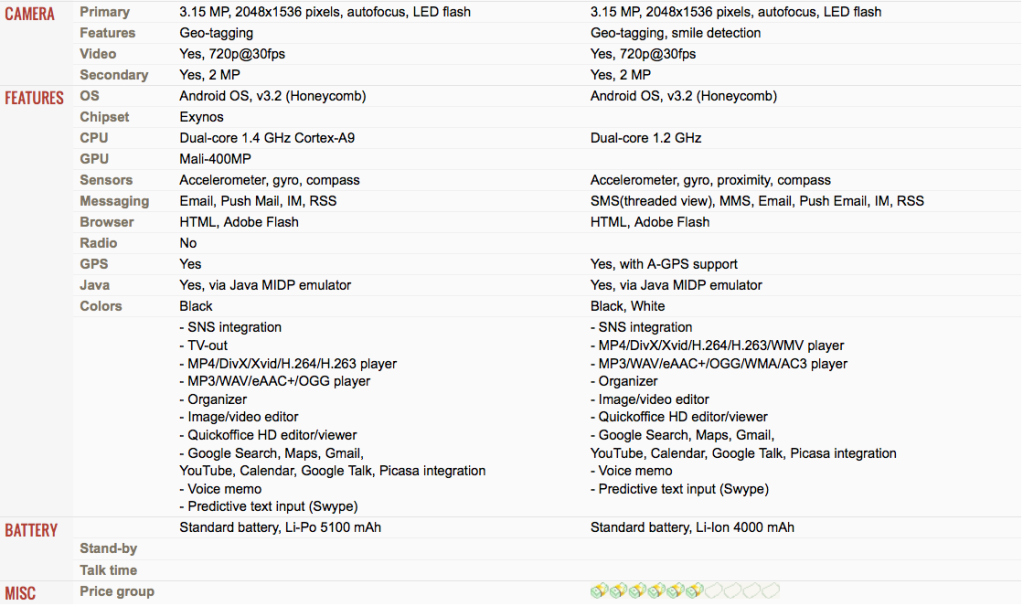Image resolution: width=1023 pixels, height=606 pixels.
Task: Select the Colors row label
Action: [100, 306]
